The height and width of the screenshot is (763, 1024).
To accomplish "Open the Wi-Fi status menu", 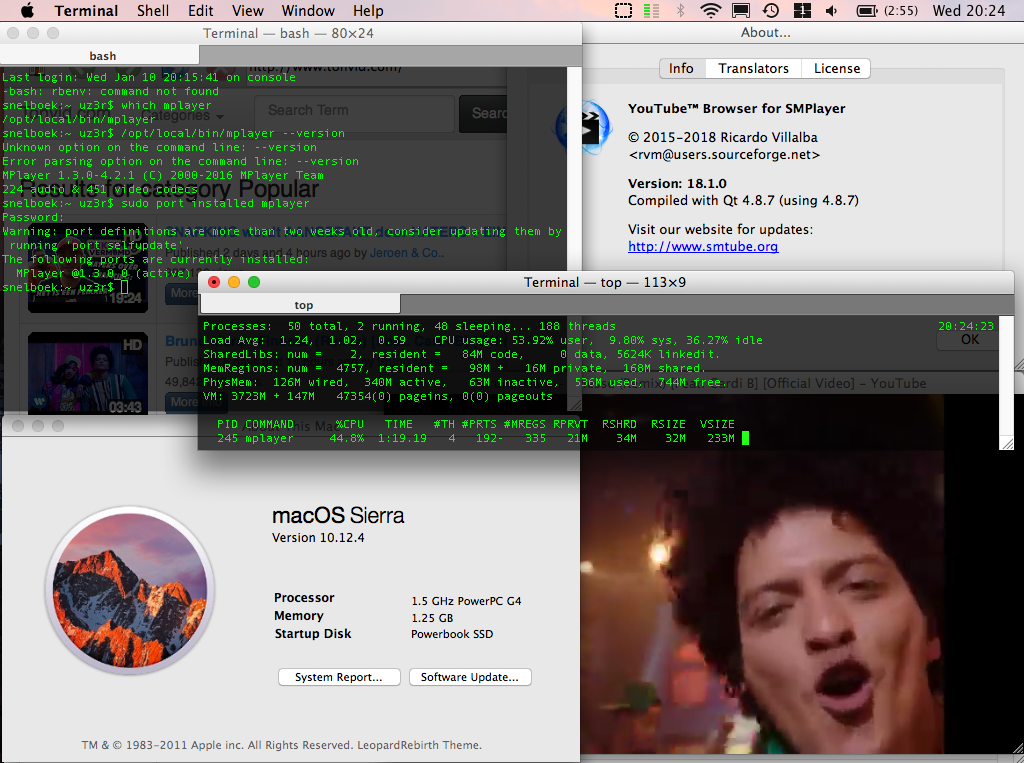I will tap(710, 10).
